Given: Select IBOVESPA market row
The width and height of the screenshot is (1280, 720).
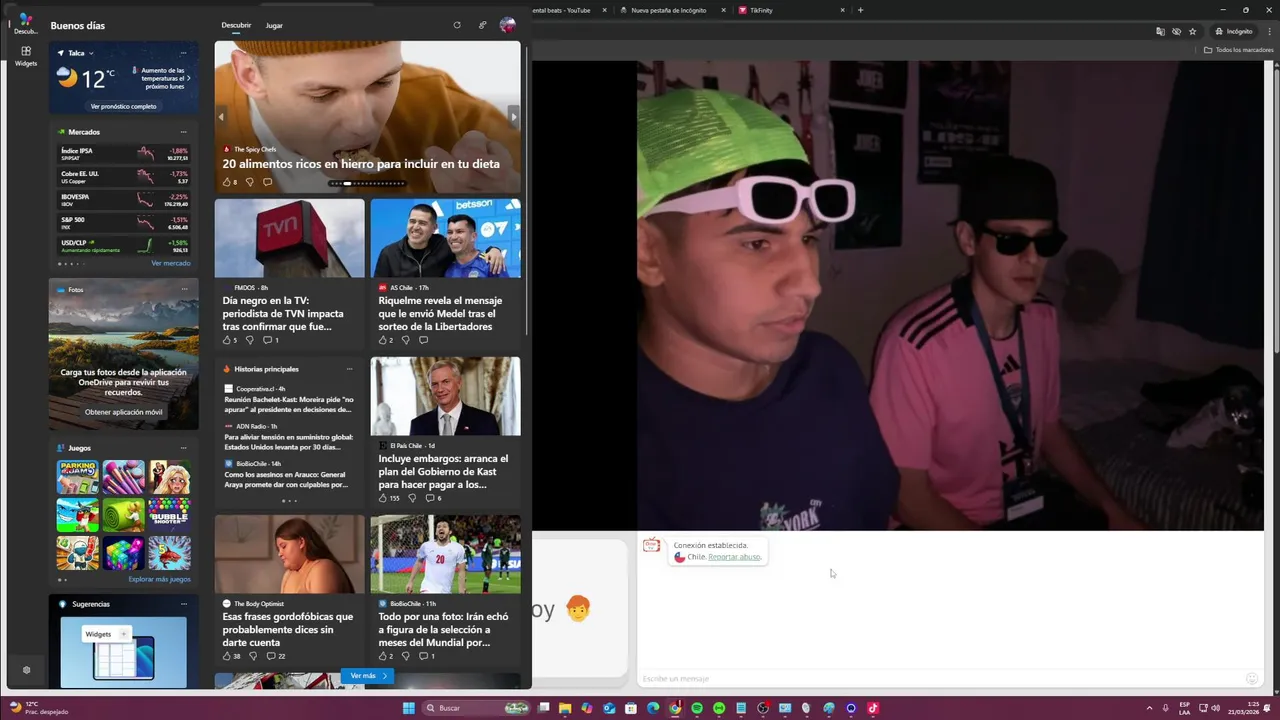Looking at the screenshot, I should [x=124, y=200].
